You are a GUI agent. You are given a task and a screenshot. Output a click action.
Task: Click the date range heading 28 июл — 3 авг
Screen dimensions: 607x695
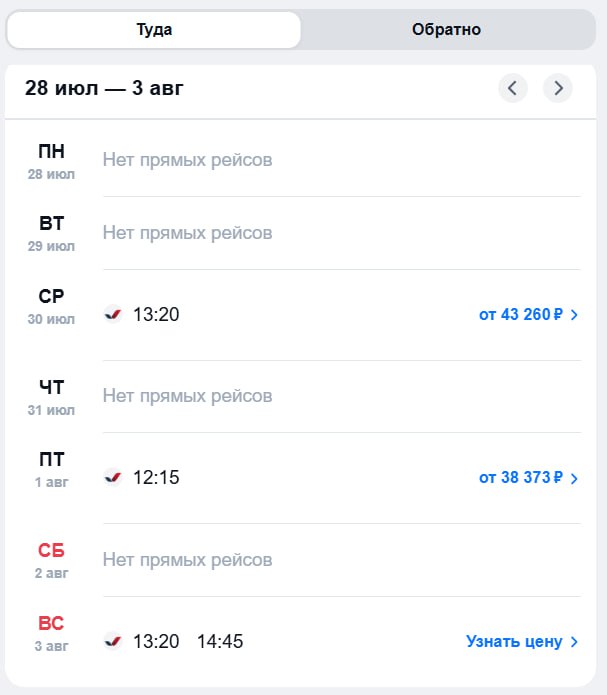[x=104, y=88]
